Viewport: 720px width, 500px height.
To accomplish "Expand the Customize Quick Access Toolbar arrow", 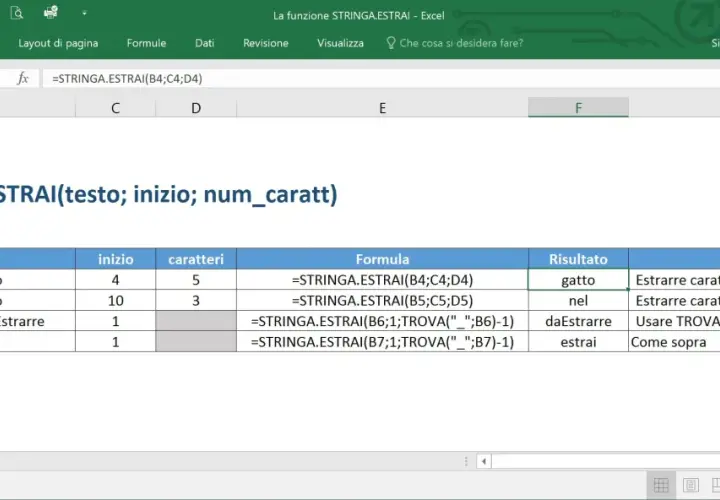I will 84,13.
